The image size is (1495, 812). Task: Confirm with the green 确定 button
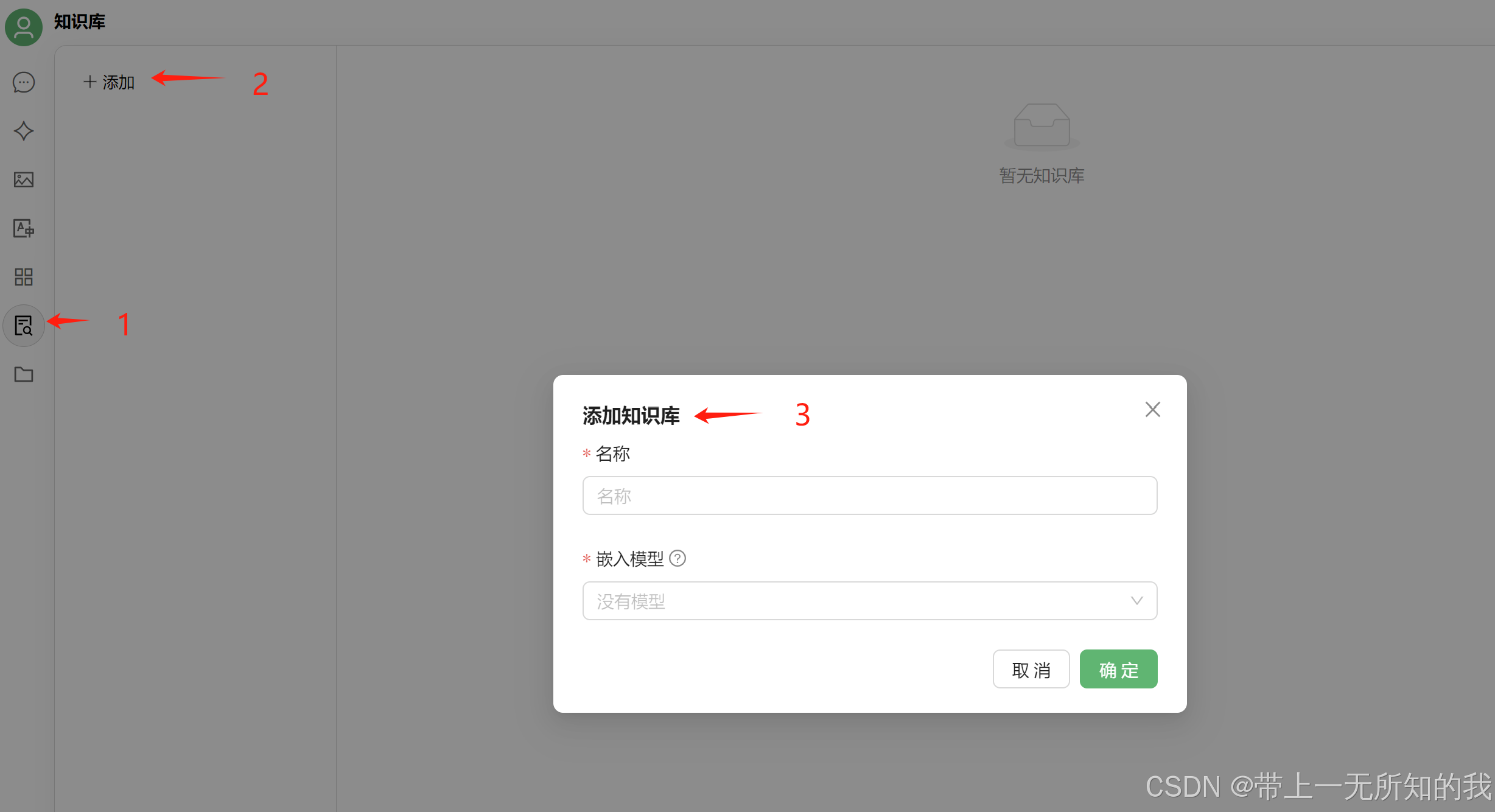coord(1118,669)
